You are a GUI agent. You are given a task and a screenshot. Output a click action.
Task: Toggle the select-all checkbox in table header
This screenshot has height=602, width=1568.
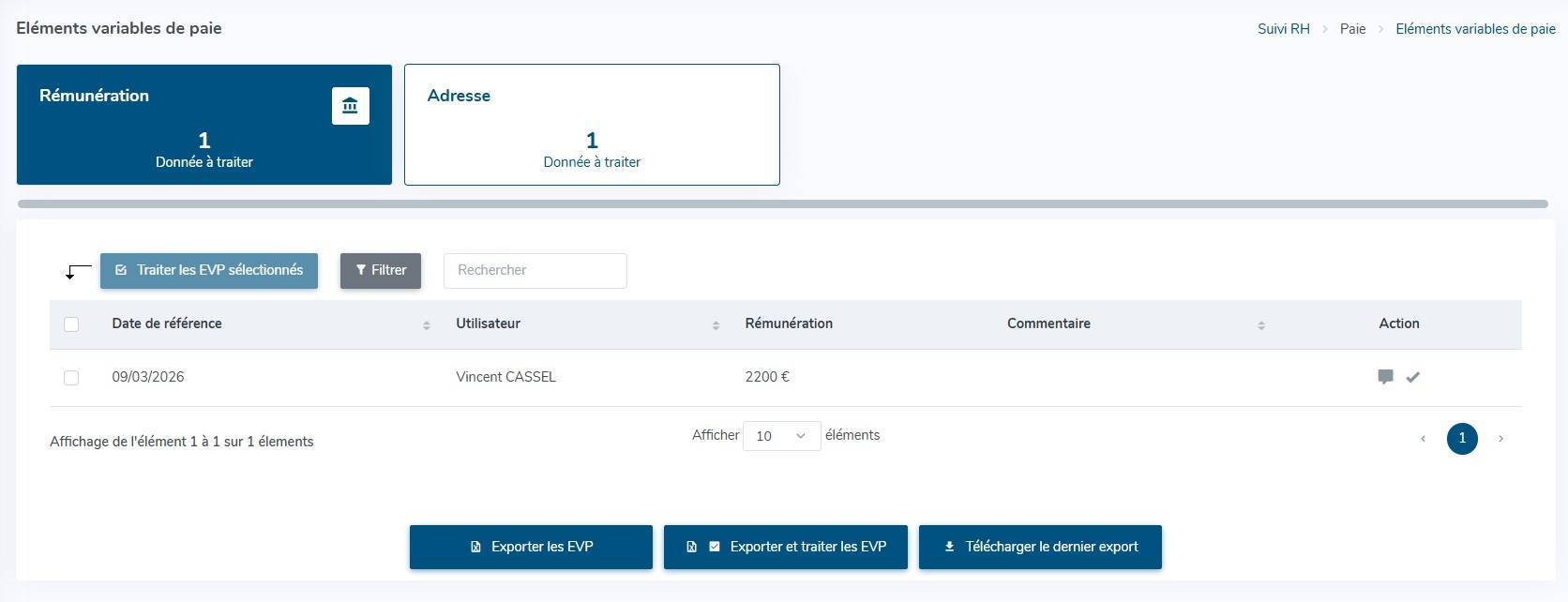pos(71,324)
